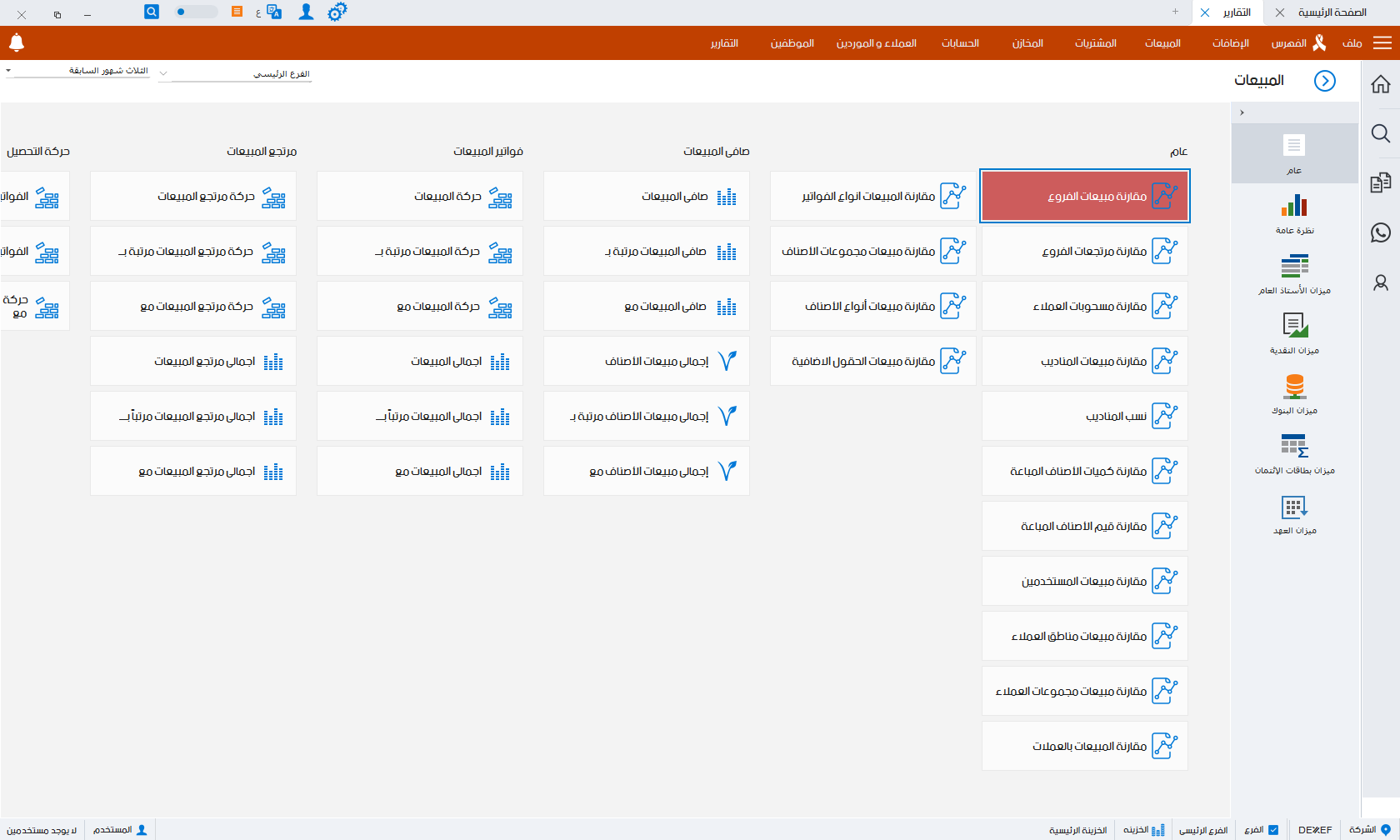1400x840 pixels.
Task: Toggle the switch in the title bar
Action: [196, 12]
